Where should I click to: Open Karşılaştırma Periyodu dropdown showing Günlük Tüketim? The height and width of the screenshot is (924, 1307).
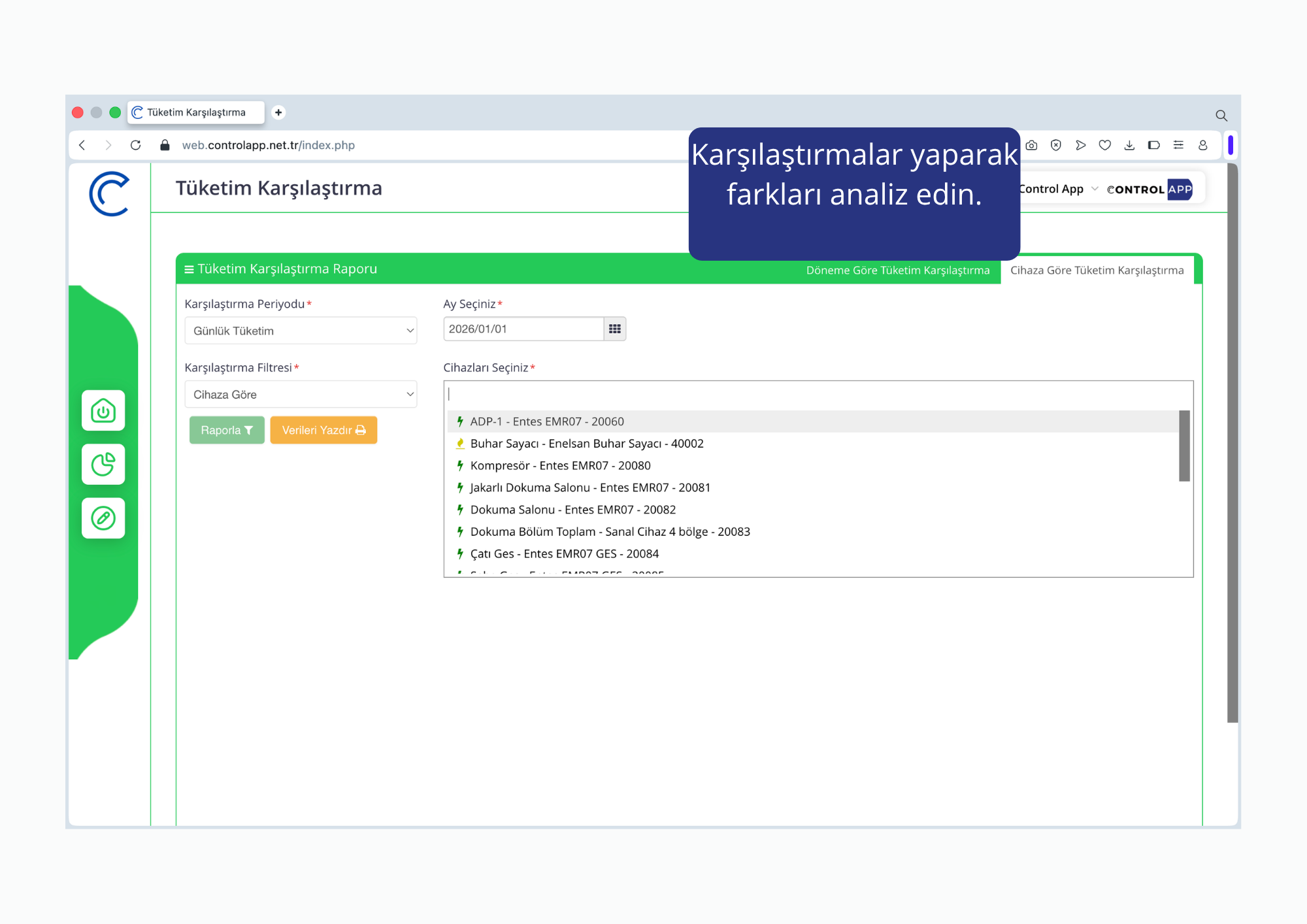(301, 331)
